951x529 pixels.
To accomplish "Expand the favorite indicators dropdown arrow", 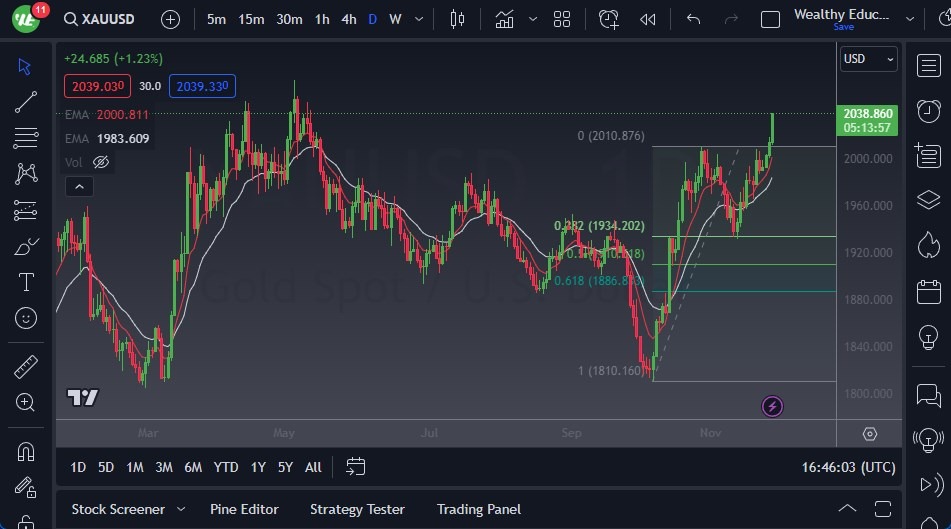I will [533, 19].
